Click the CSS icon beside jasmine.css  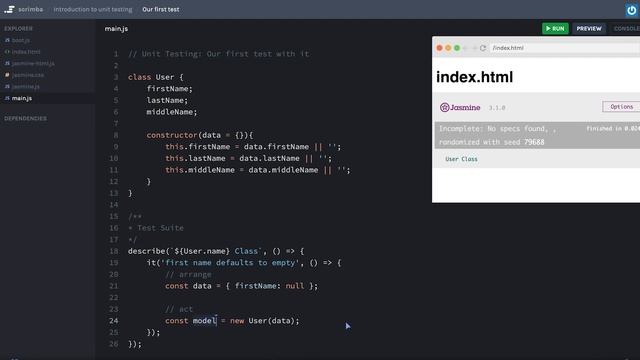point(7,75)
